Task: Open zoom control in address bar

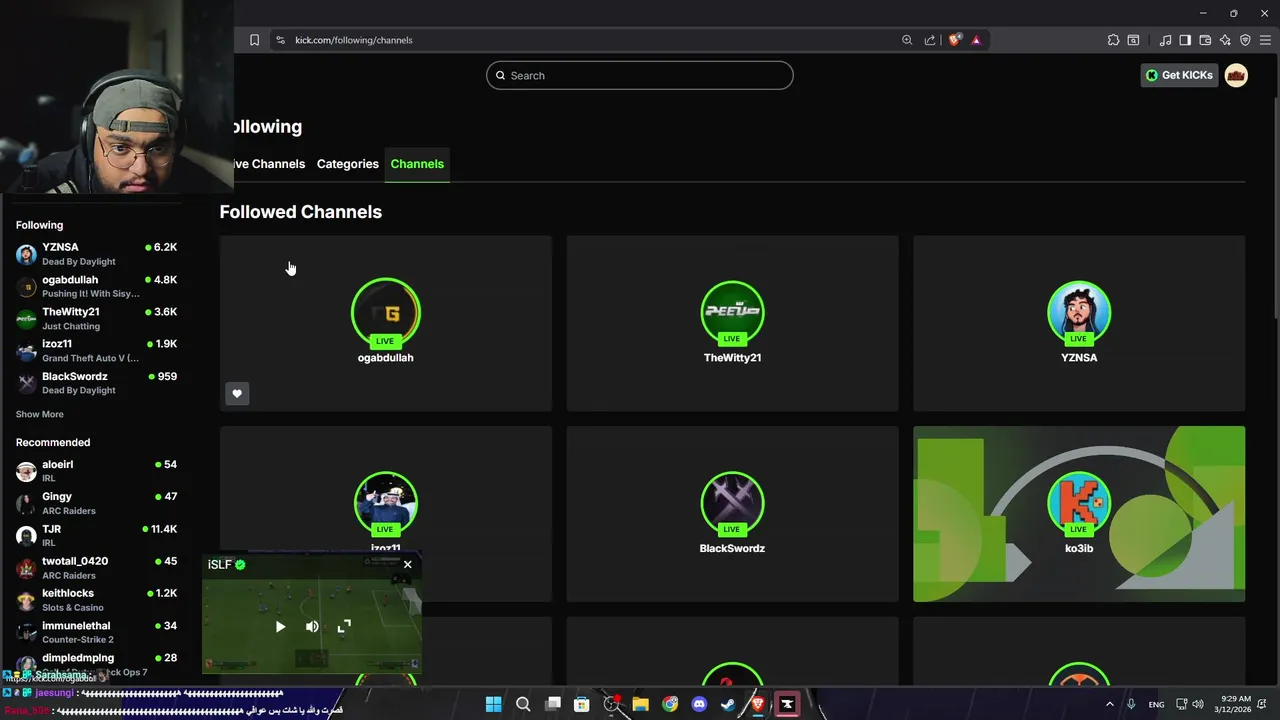Action: (x=907, y=40)
